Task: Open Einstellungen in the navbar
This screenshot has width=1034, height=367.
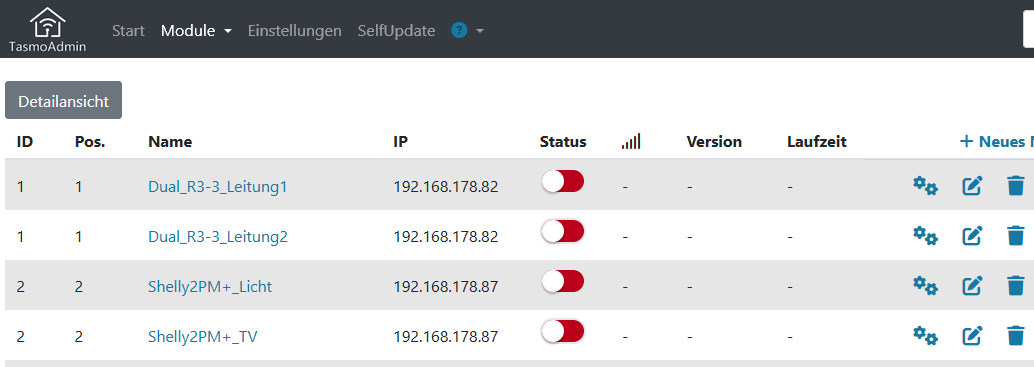Action: click(295, 31)
